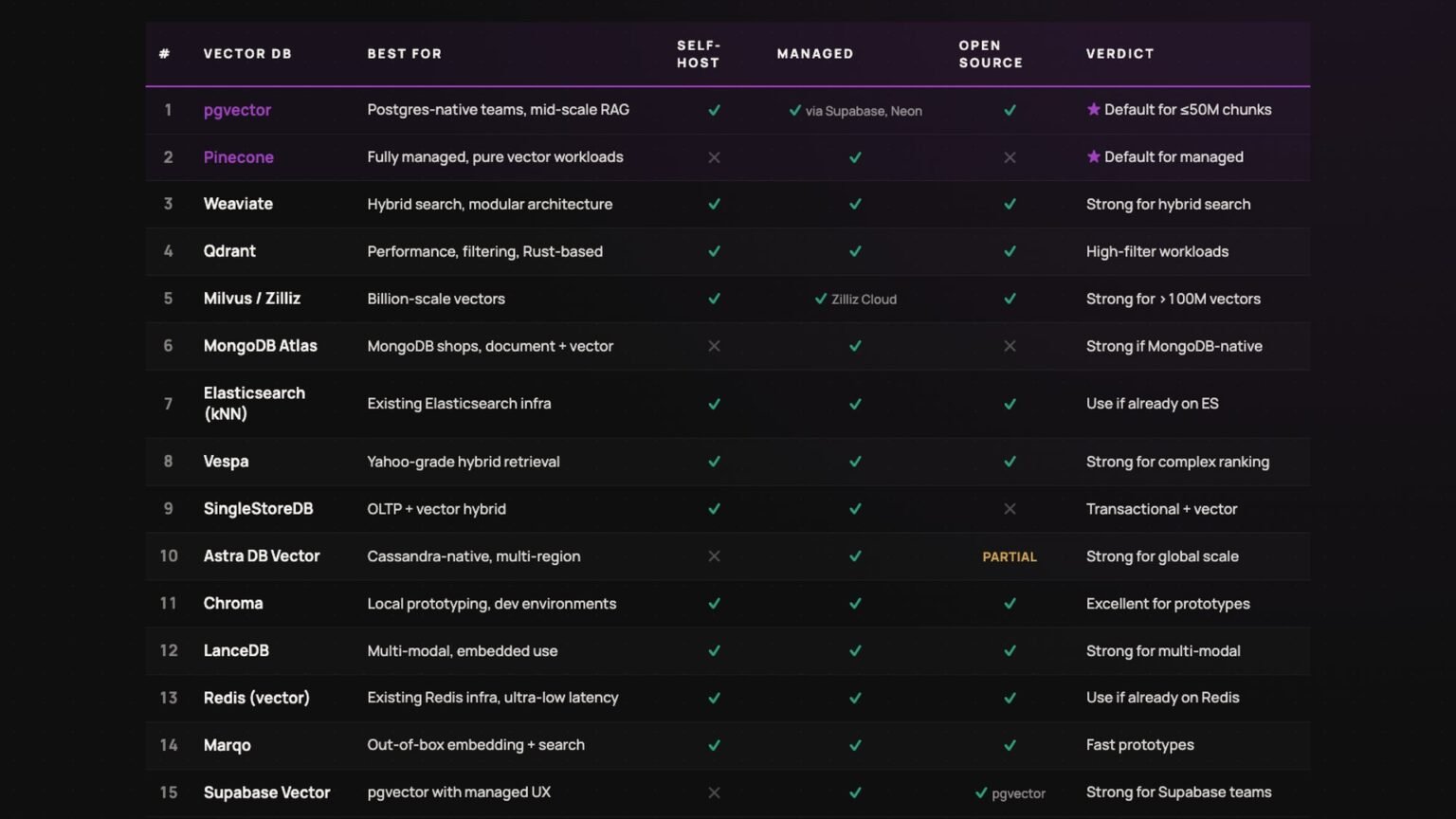This screenshot has height=819, width=1456.
Task: Click 'Billion-scale vectors' description
Action: pyautogui.click(x=436, y=299)
